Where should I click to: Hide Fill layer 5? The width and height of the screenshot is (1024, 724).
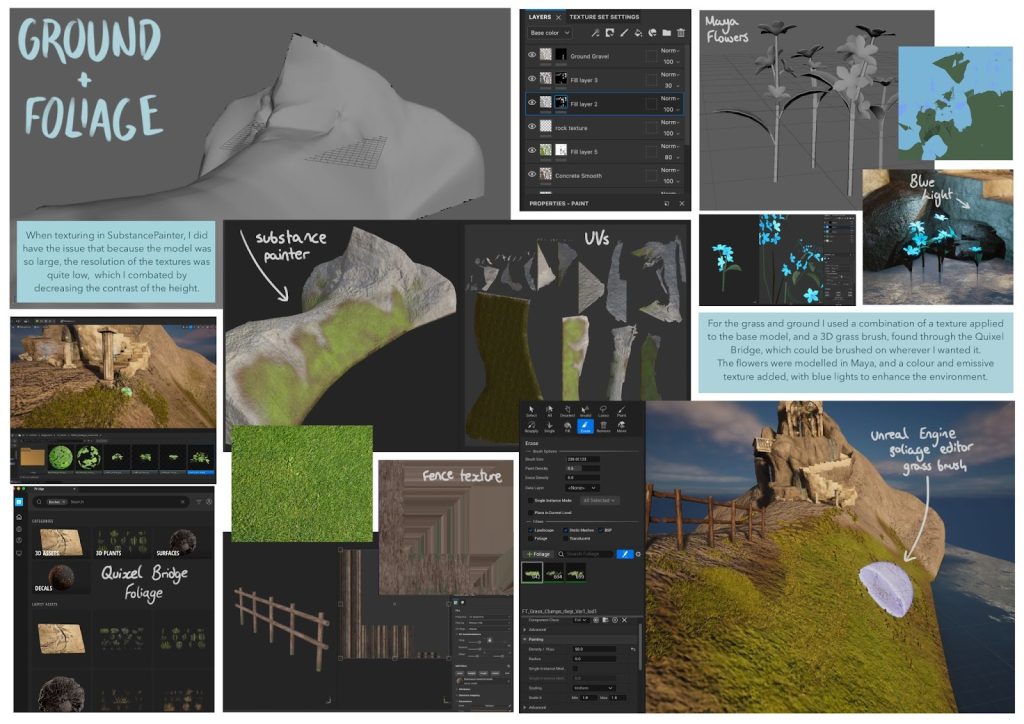coord(532,150)
